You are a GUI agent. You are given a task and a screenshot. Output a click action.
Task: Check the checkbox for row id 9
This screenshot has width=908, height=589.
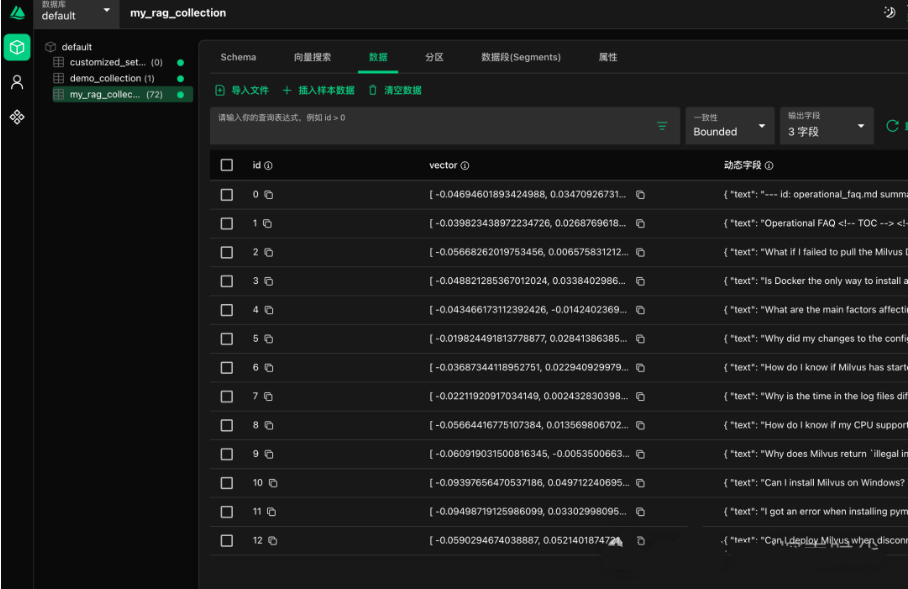click(227, 454)
